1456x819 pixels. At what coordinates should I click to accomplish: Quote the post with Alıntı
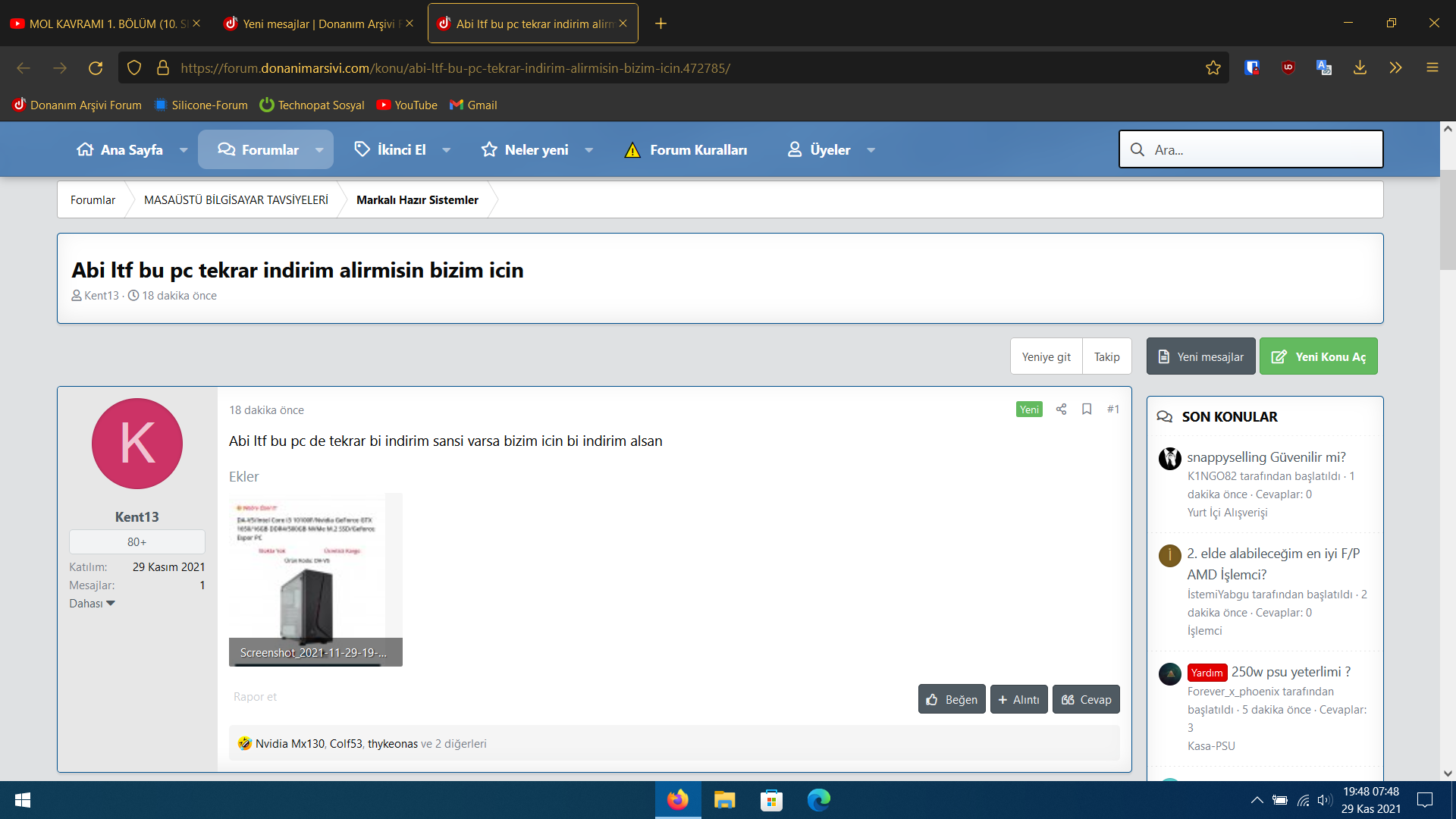(x=1019, y=699)
